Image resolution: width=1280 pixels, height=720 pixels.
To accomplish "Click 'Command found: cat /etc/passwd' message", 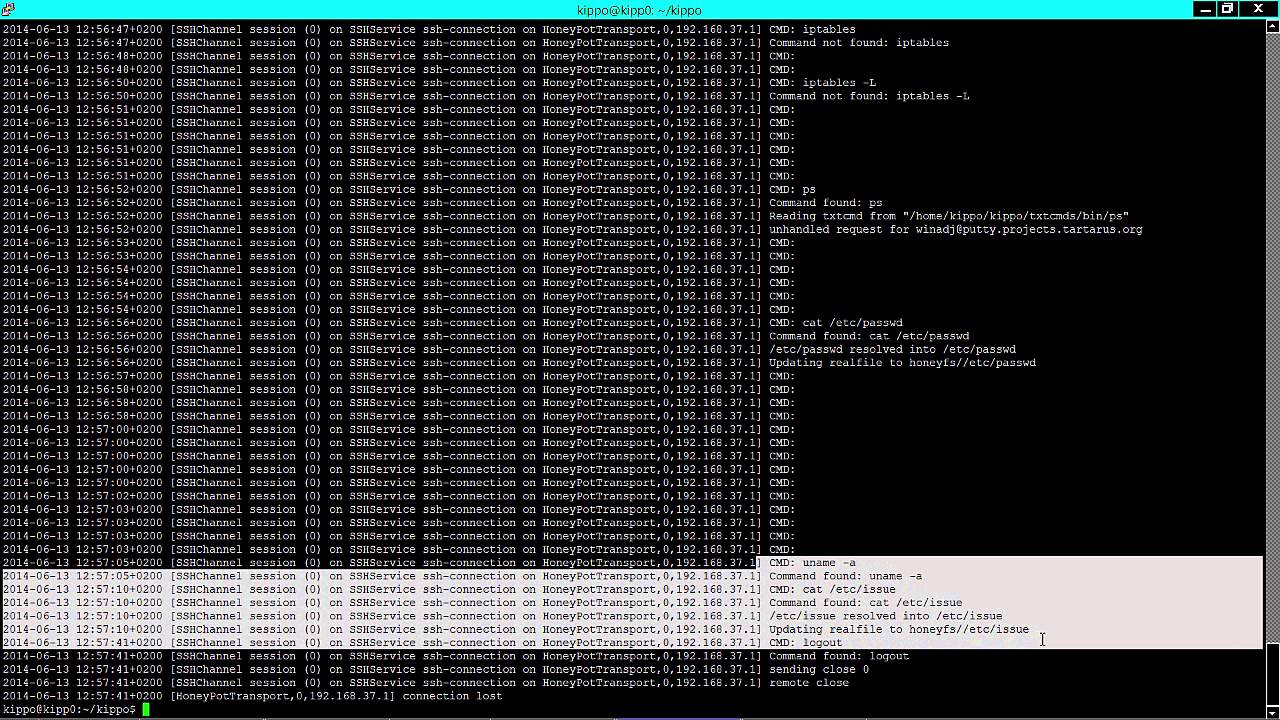I will pos(869,336).
